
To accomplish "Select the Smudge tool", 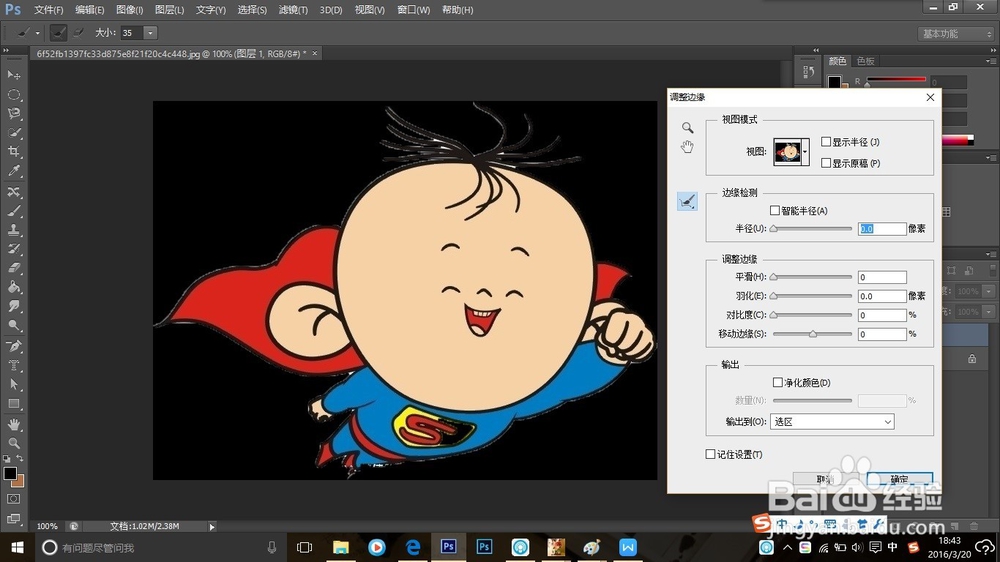I will pyautogui.click(x=13, y=306).
